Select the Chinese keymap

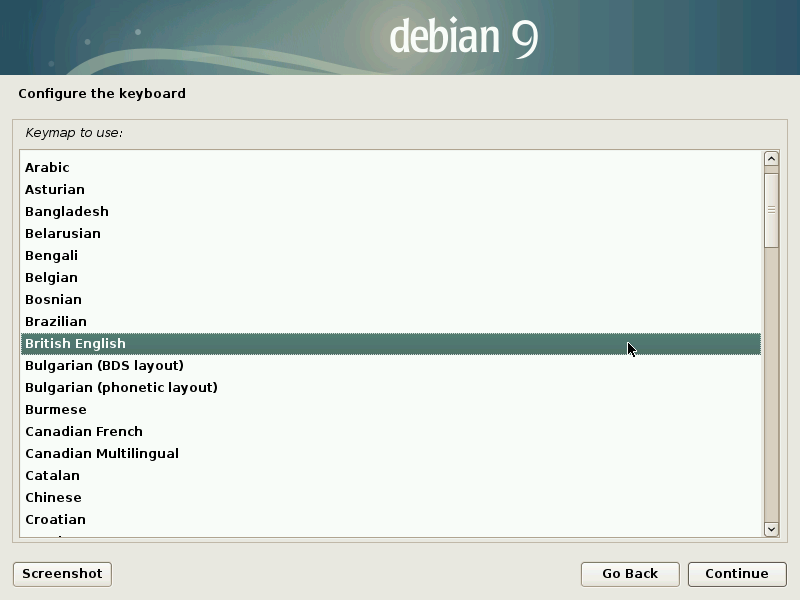click(x=391, y=497)
